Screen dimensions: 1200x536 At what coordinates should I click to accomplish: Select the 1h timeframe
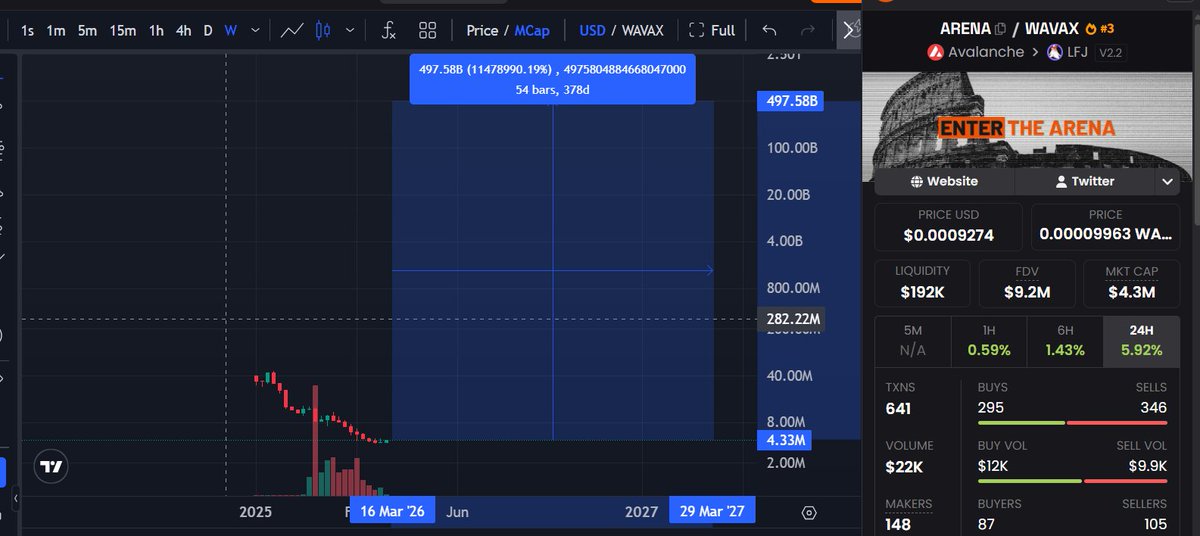click(156, 30)
